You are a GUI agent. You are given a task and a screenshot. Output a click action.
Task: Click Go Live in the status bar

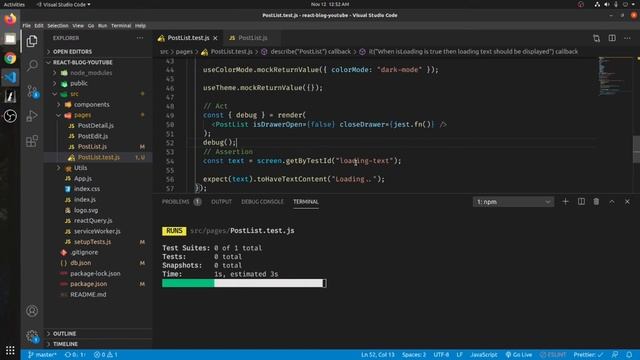519,355
